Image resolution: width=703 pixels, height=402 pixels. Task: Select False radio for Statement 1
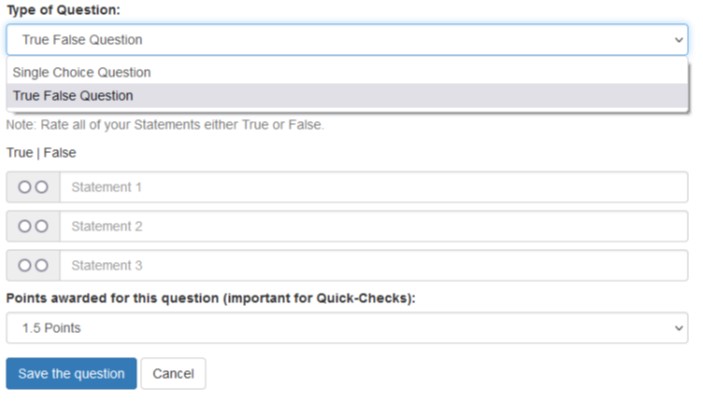coord(42,187)
